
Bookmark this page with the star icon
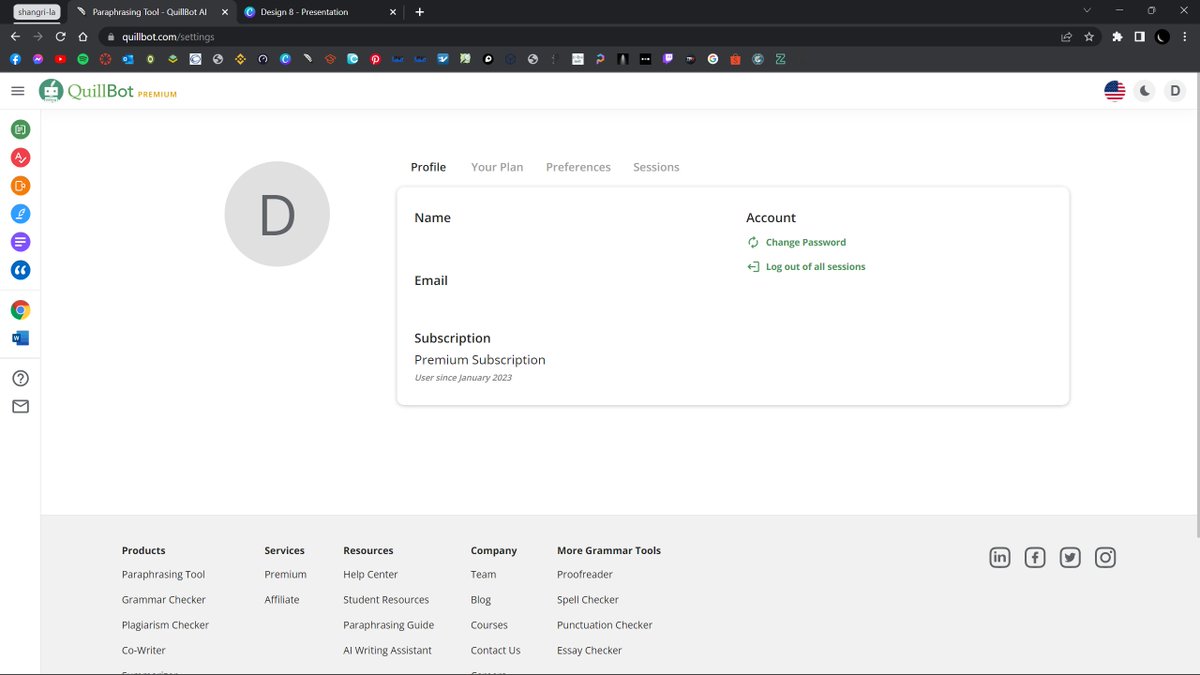click(x=1089, y=36)
